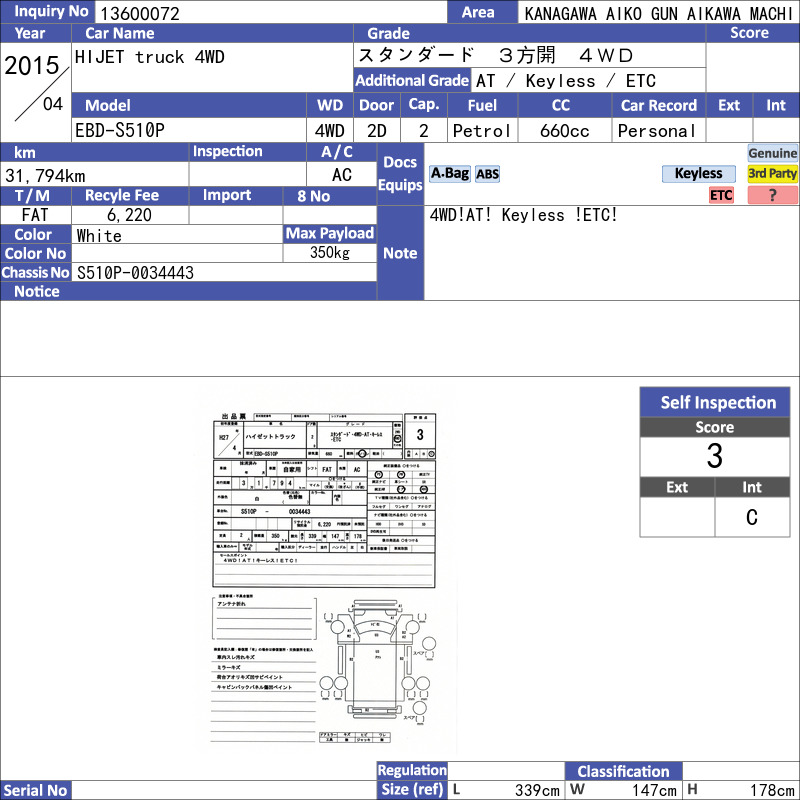This screenshot has height=800, width=800.
Task: Click the Notice header bar
Action: [x=188, y=292]
